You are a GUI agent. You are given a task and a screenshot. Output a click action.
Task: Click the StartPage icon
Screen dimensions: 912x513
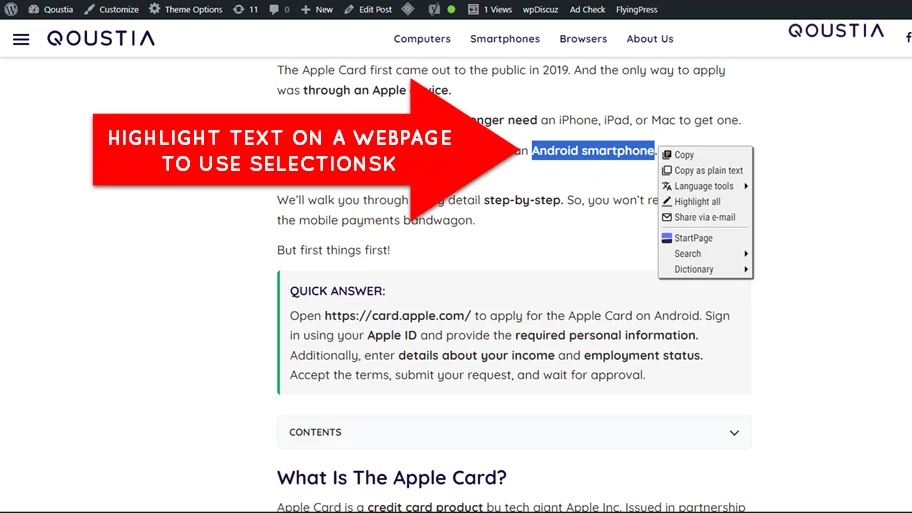pos(667,238)
